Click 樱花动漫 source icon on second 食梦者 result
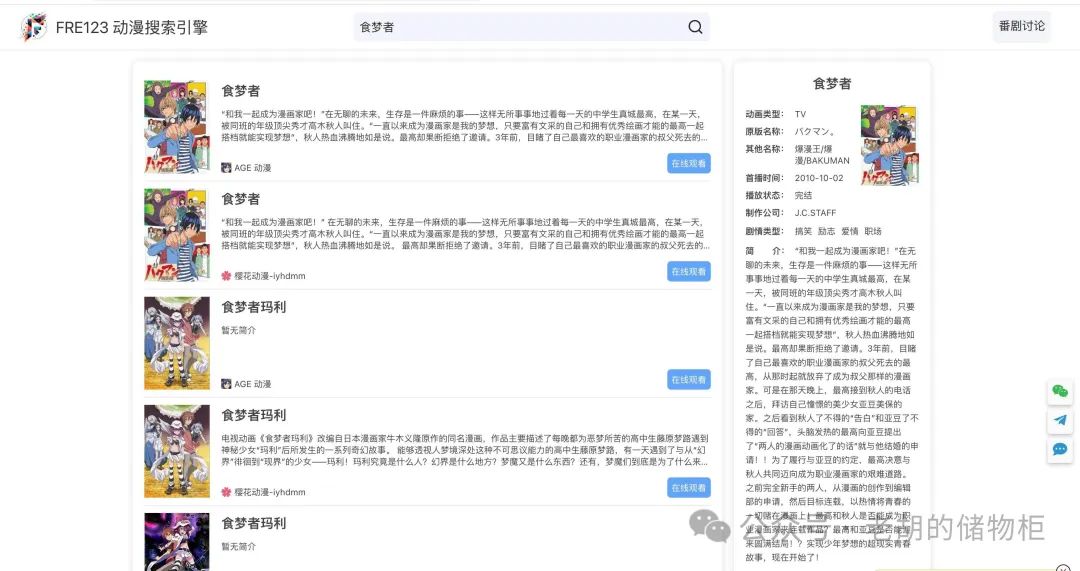 226,276
